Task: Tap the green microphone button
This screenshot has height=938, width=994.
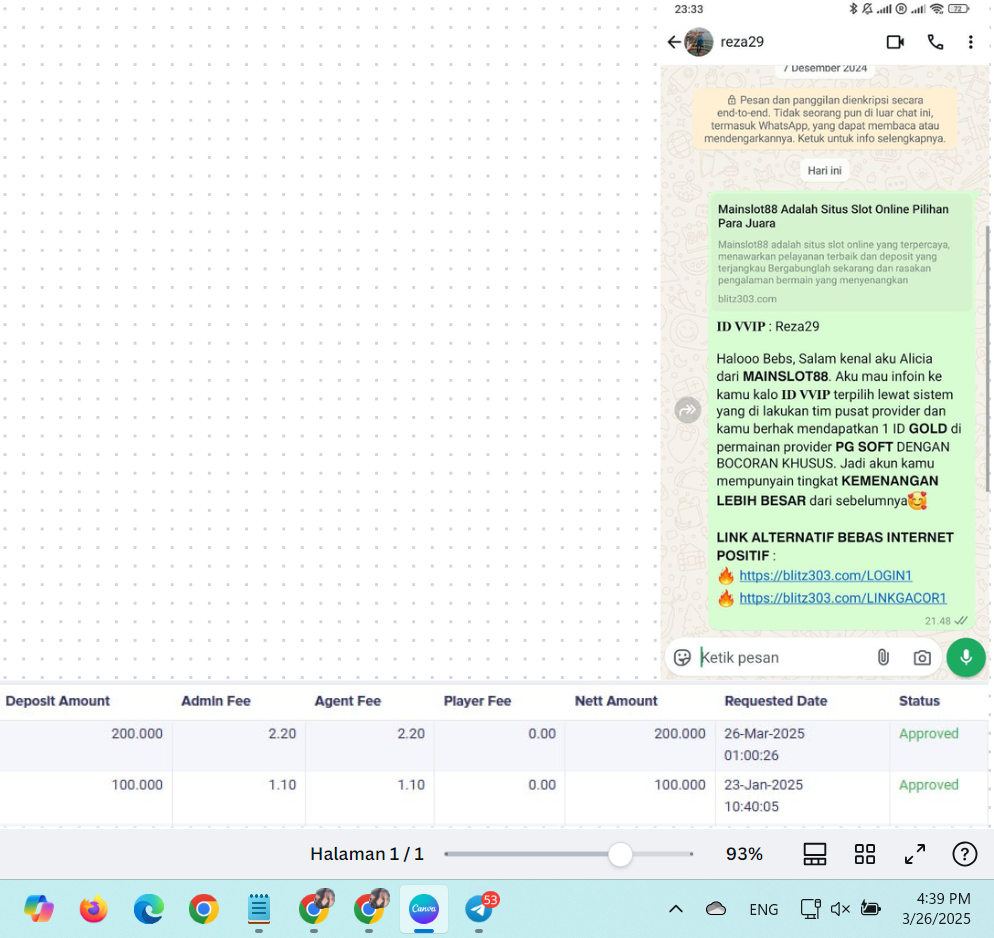Action: tap(965, 657)
